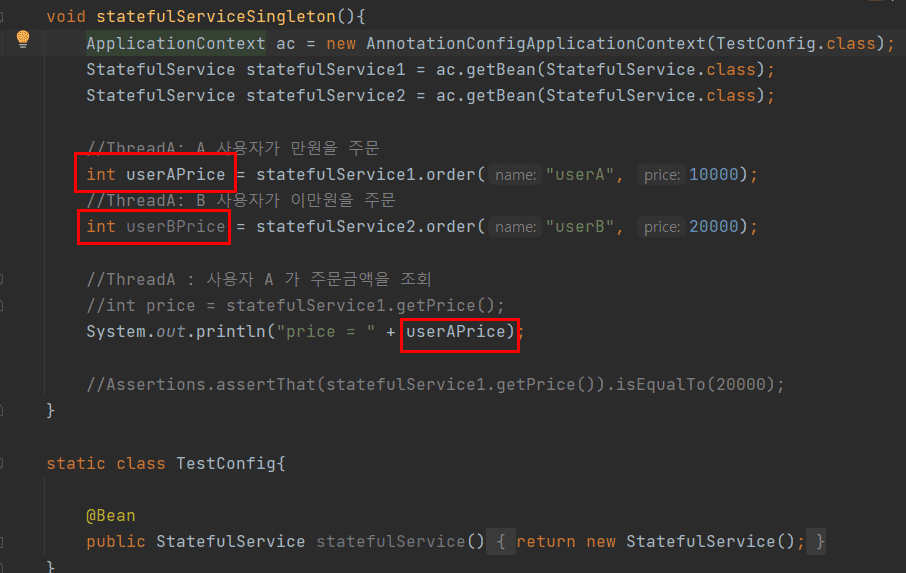906x573 pixels.
Task: Click statefulService() bean method name
Action: coord(391,542)
